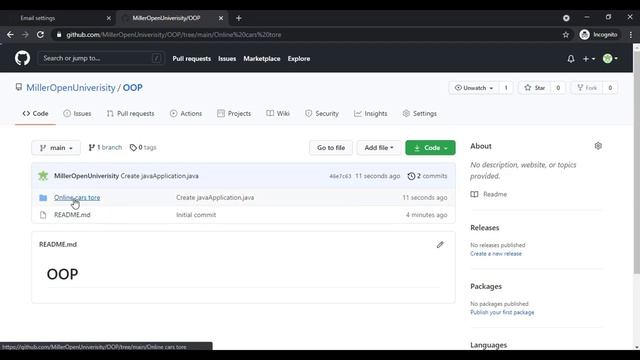The width and height of the screenshot is (640, 360).
Task: Click the browser forward arrow
Action: click(25, 35)
